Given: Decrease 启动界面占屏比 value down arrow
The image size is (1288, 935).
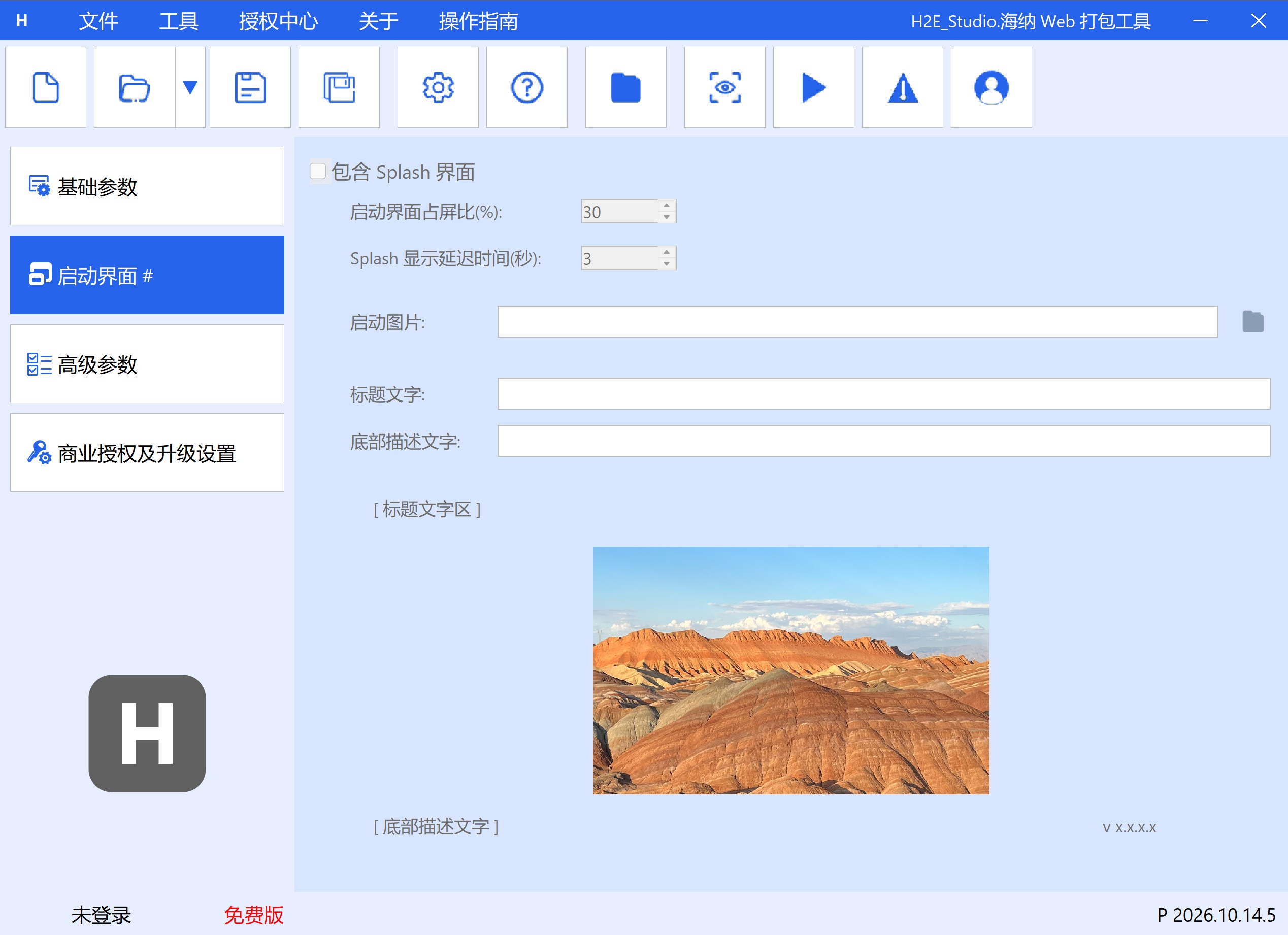Looking at the screenshot, I should [667, 217].
